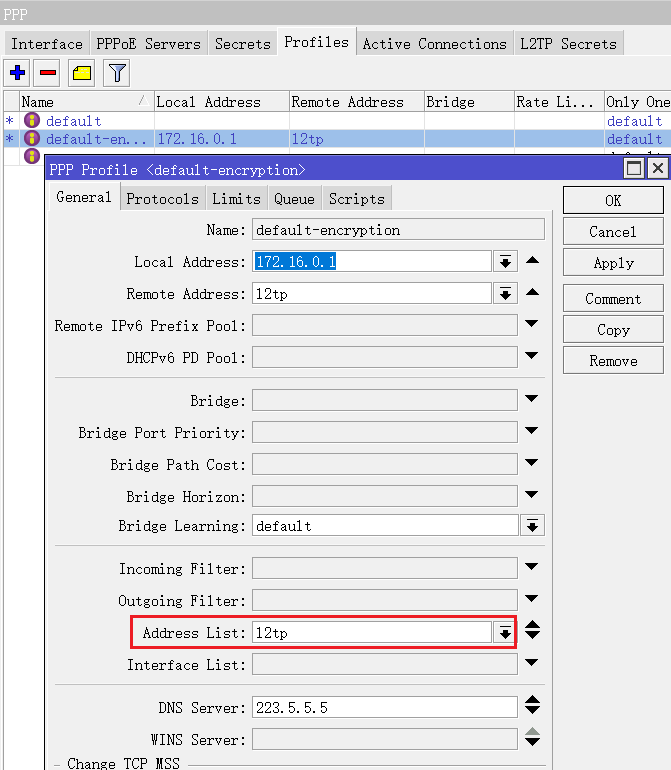Switch to the Active Connections tab

click(434, 43)
